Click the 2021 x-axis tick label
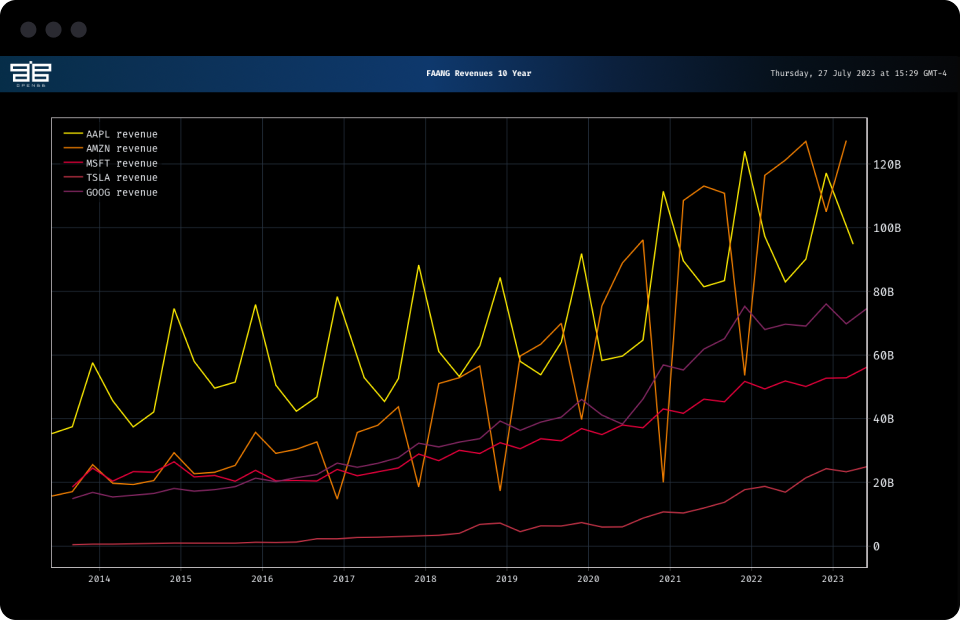Screen dimensions: 960x620 click(670, 579)
